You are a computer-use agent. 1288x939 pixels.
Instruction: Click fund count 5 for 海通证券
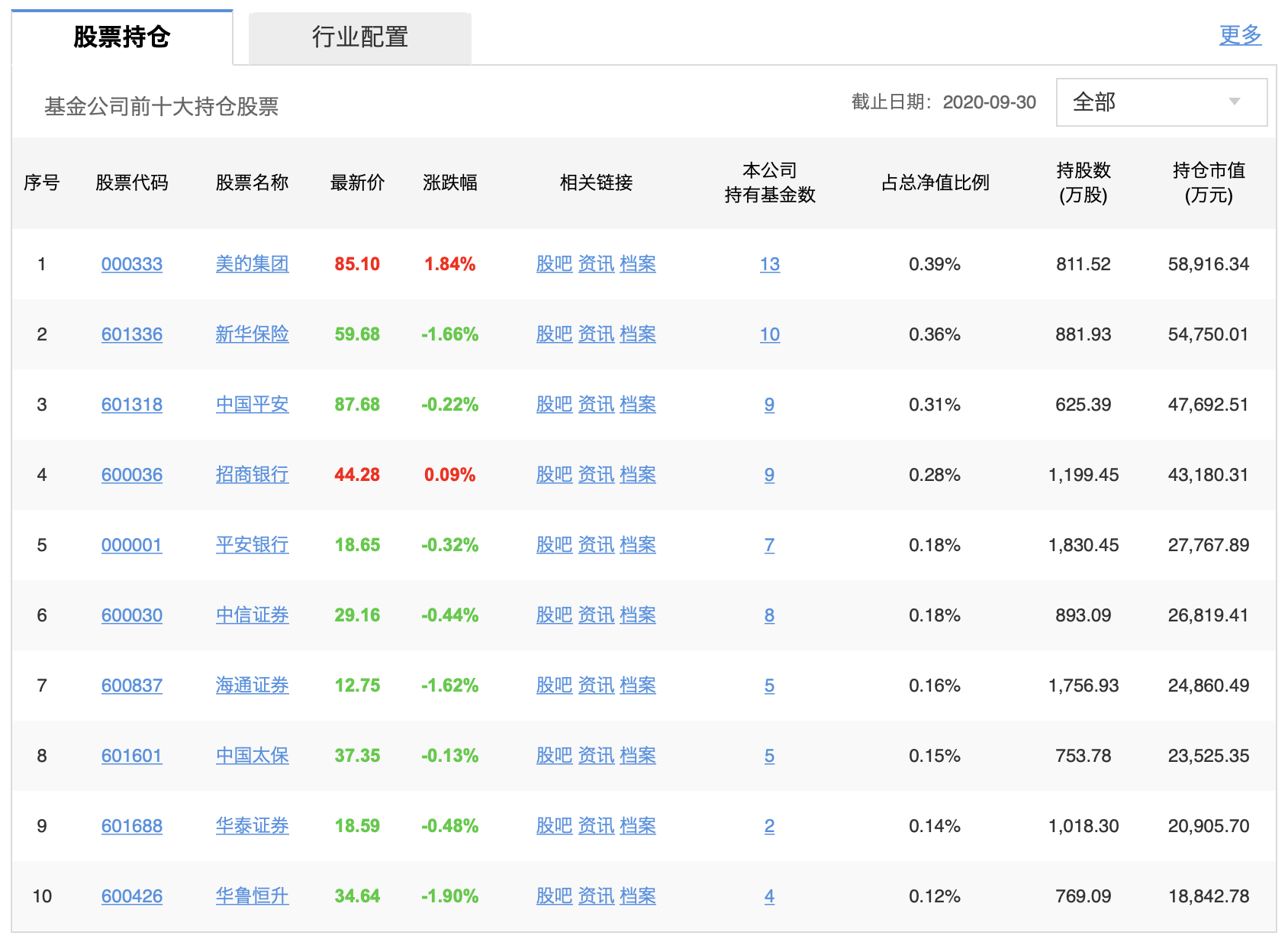[770, 686]
